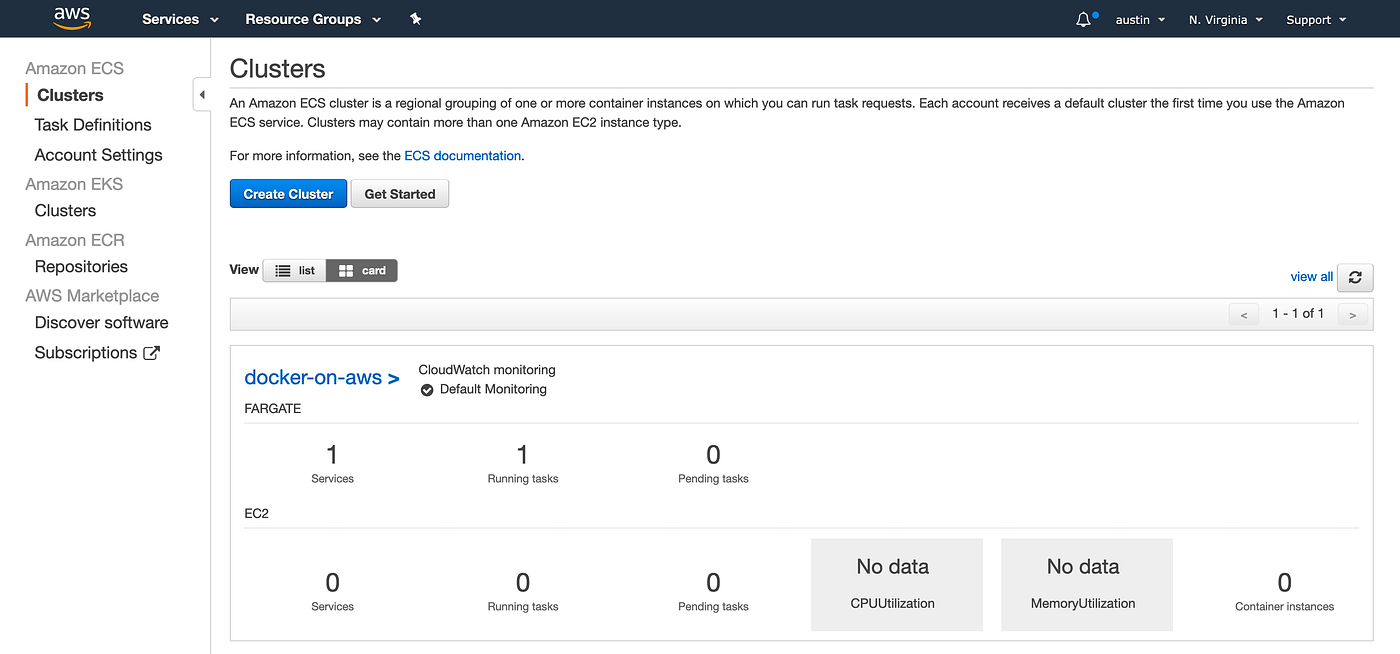Screen dimensions: 1400x654
Task: Switch clusters view to card
Action: tap(361, 270)
